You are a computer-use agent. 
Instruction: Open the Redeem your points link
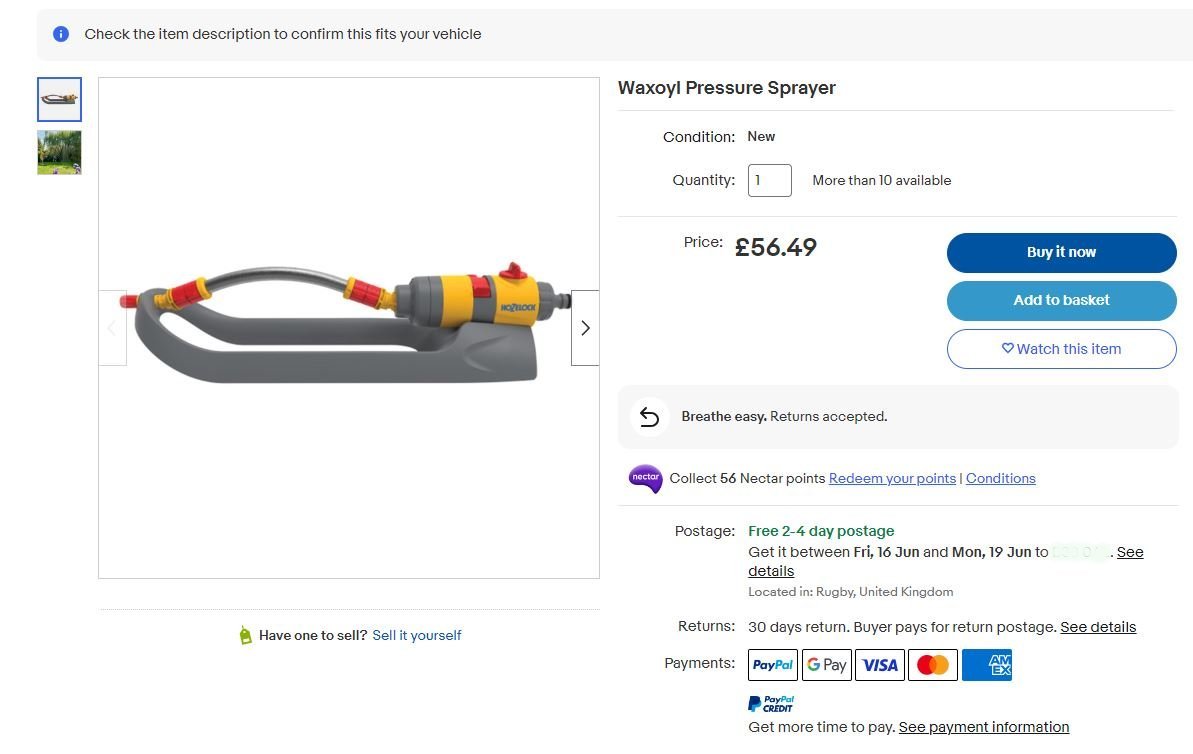892,478
